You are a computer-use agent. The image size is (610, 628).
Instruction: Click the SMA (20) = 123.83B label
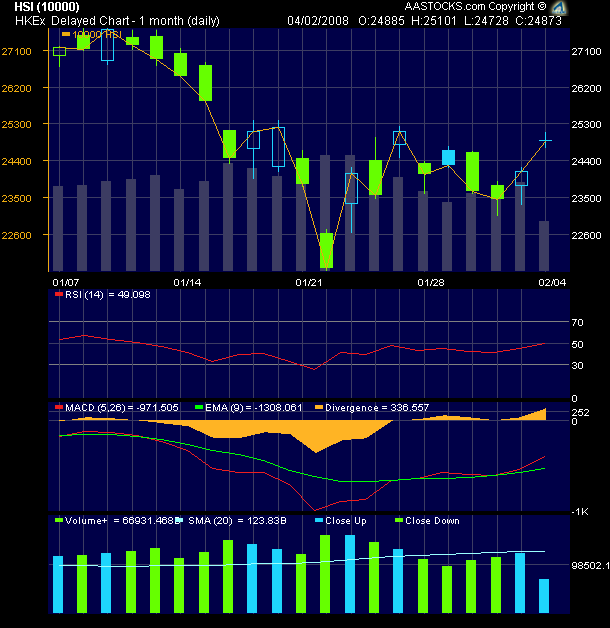pos(237,521)
